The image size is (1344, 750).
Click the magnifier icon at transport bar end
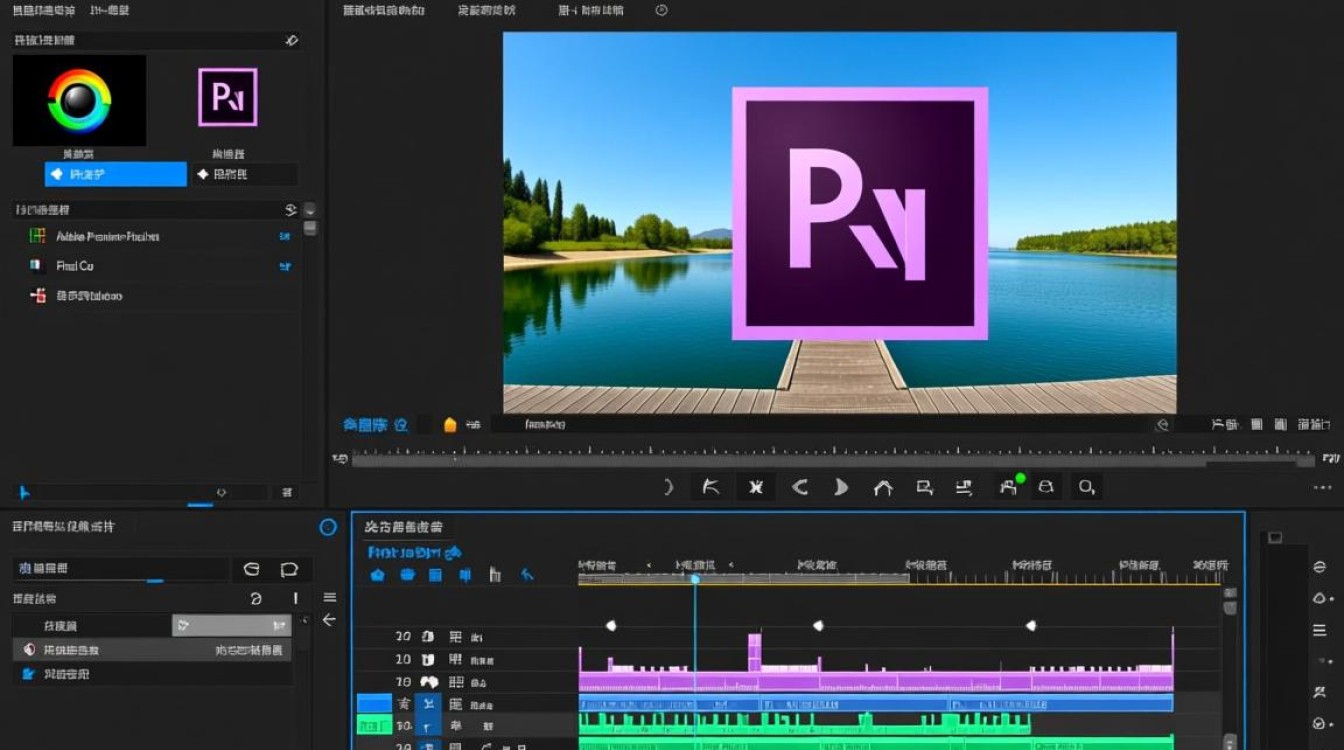click(x=1086, y=487)
